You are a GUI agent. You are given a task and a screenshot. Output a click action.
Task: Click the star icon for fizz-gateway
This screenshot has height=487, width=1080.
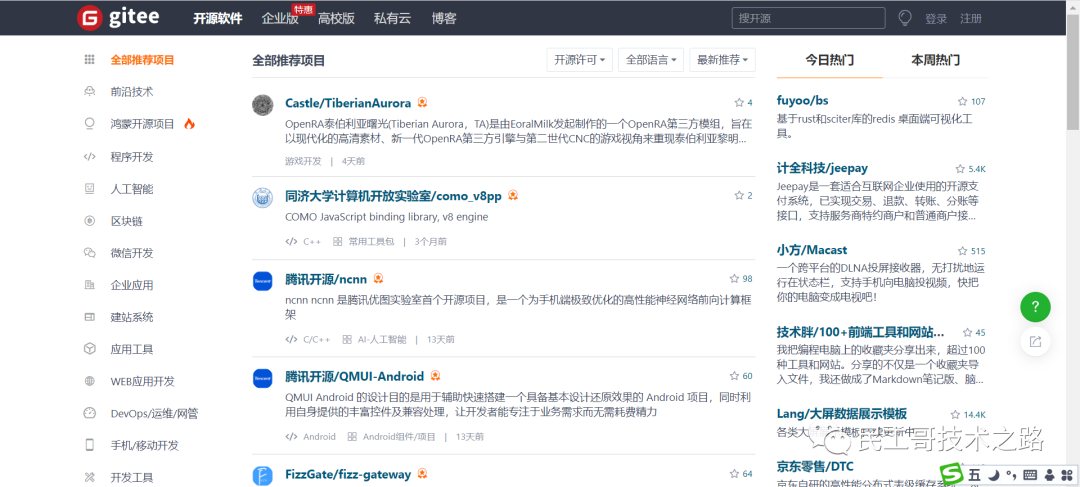tap(734, 474)
